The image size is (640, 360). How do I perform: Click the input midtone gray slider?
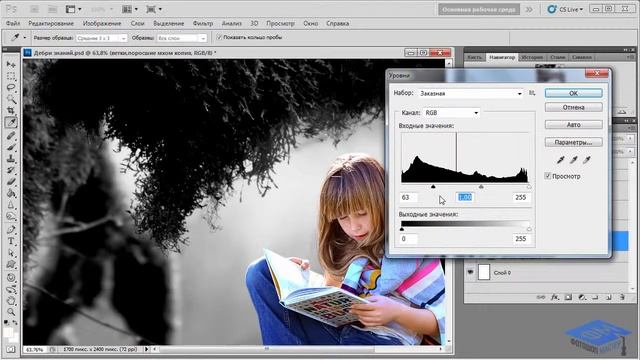pos(481,187)
